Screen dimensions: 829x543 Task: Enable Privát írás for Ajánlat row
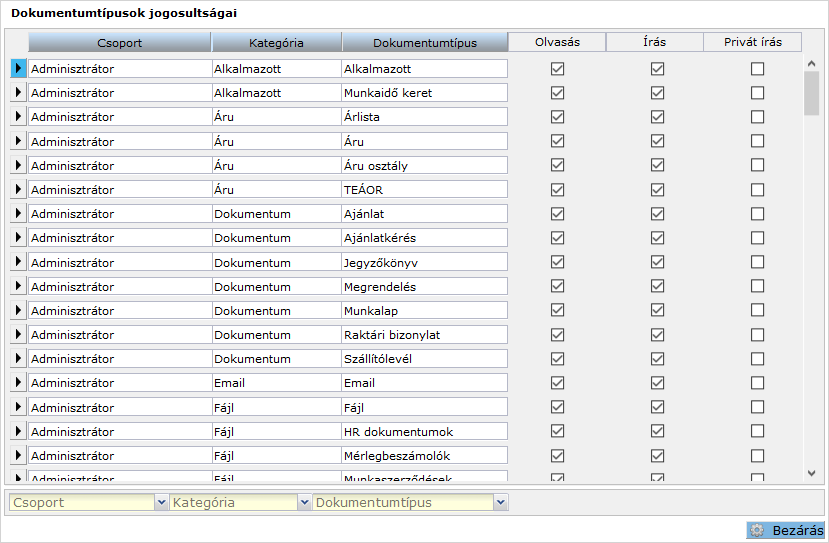(x=758, y=214)
